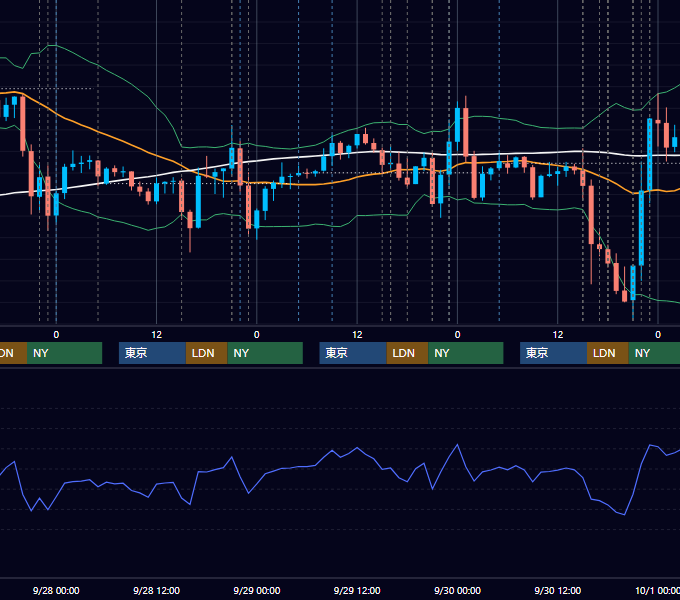Click the hour label 12 above 9/28 12:00

coord(157,335)
